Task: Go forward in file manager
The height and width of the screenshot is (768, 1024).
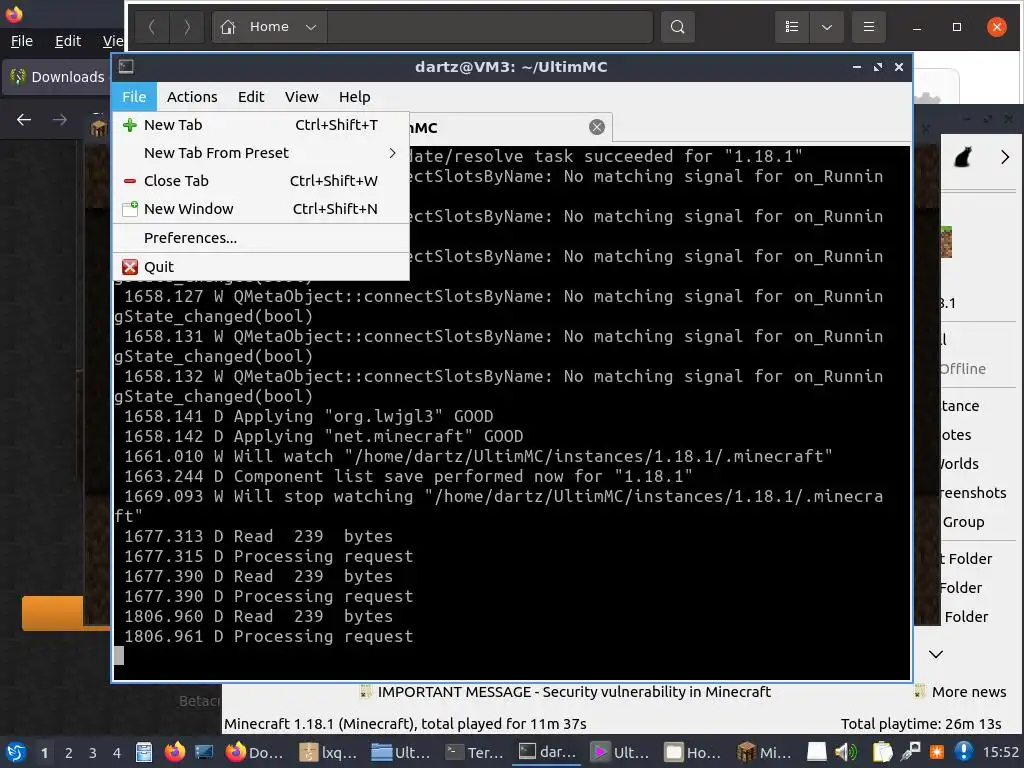Action: pos(187,27)
